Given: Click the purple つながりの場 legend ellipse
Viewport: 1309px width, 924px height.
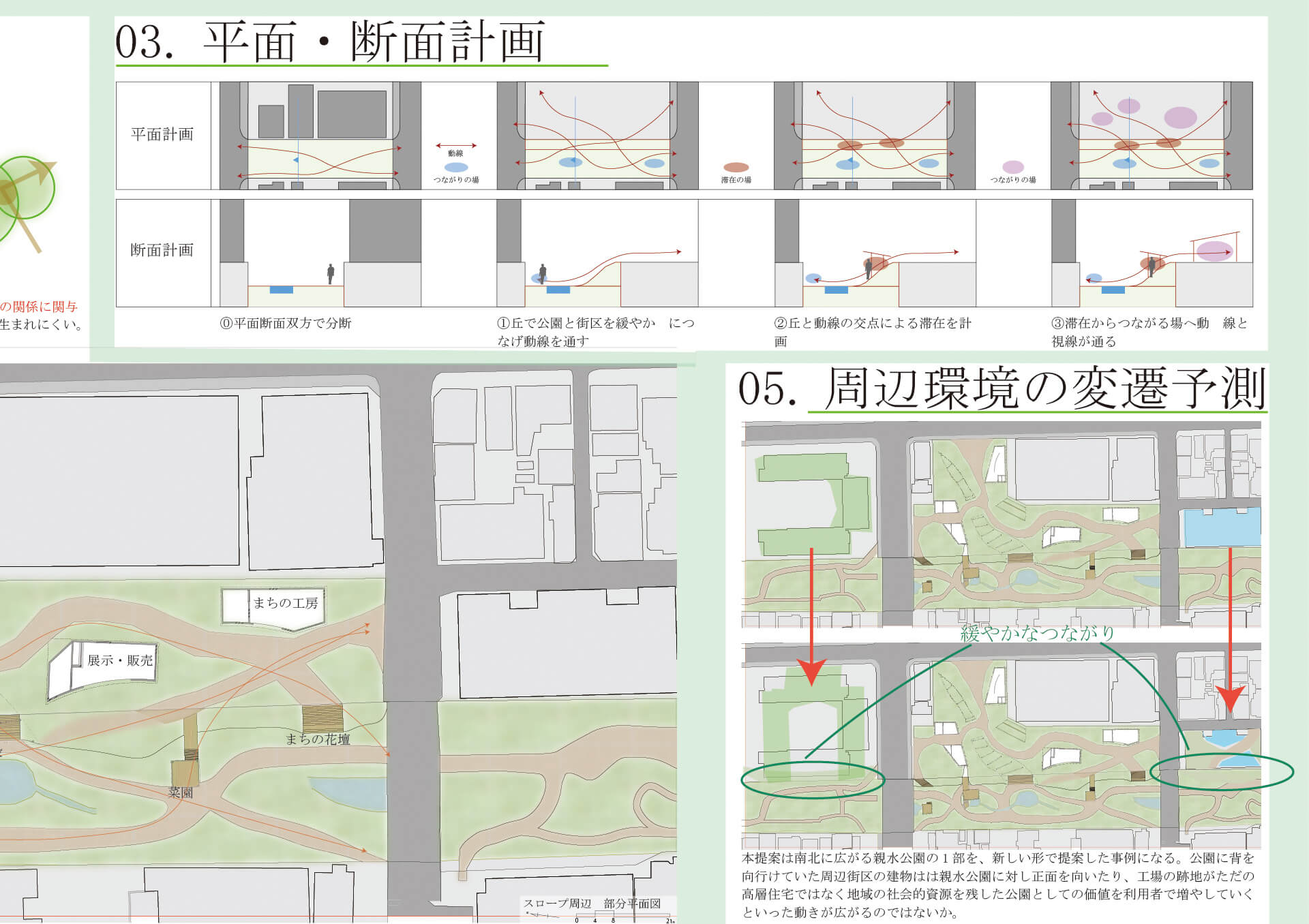Looking at the screenshot, I should click(x=1013, y=167).
